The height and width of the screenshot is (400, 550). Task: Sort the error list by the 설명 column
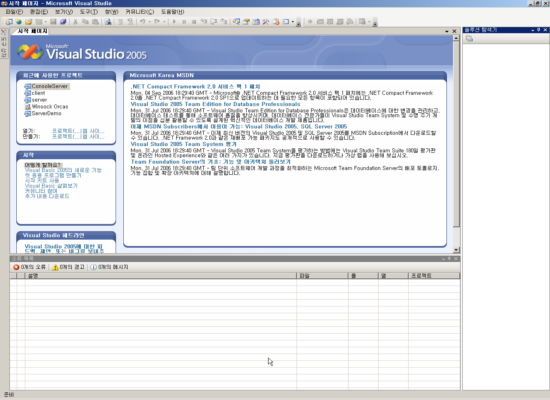click(x=161, y=276)
